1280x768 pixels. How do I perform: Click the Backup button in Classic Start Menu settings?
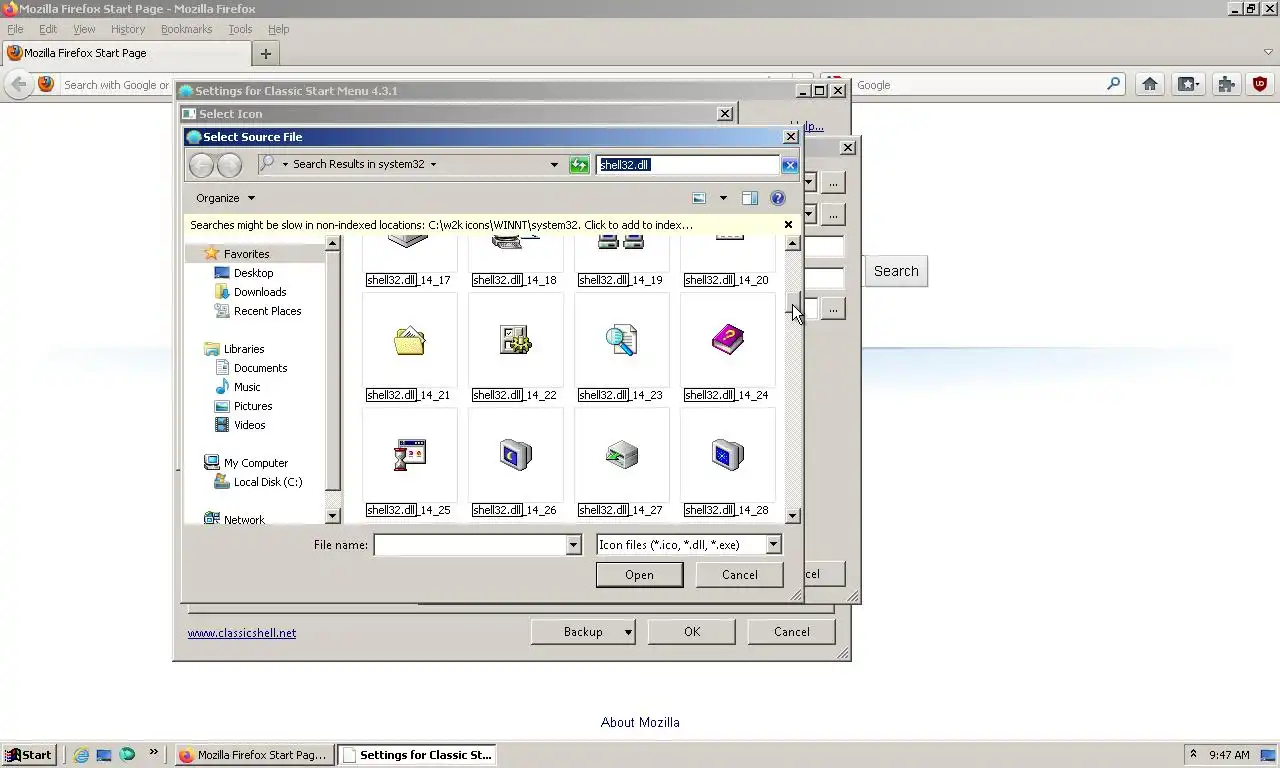tap(583, 632)
